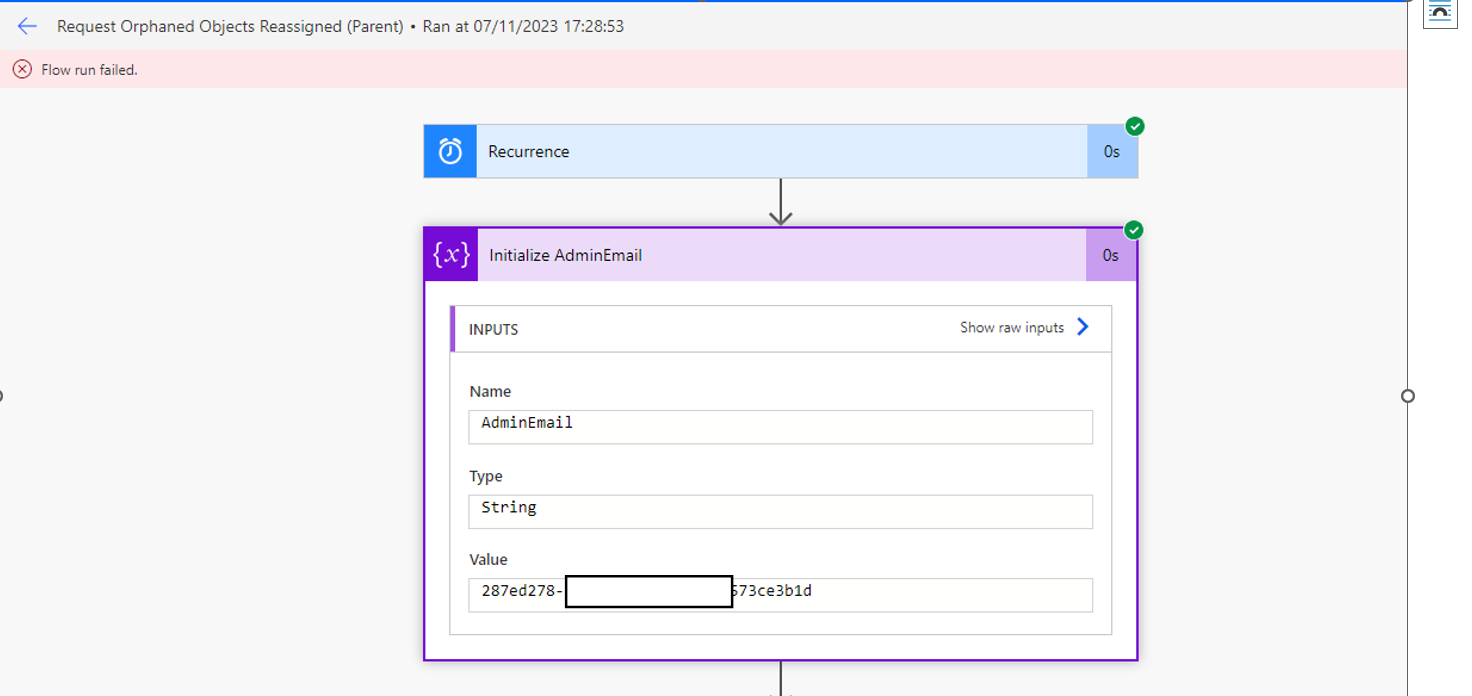Image resolution: width=1472 pixels, height=696 pixels.
Task: Click the Value field containing the GUID
Action: (x=780, y=594)
